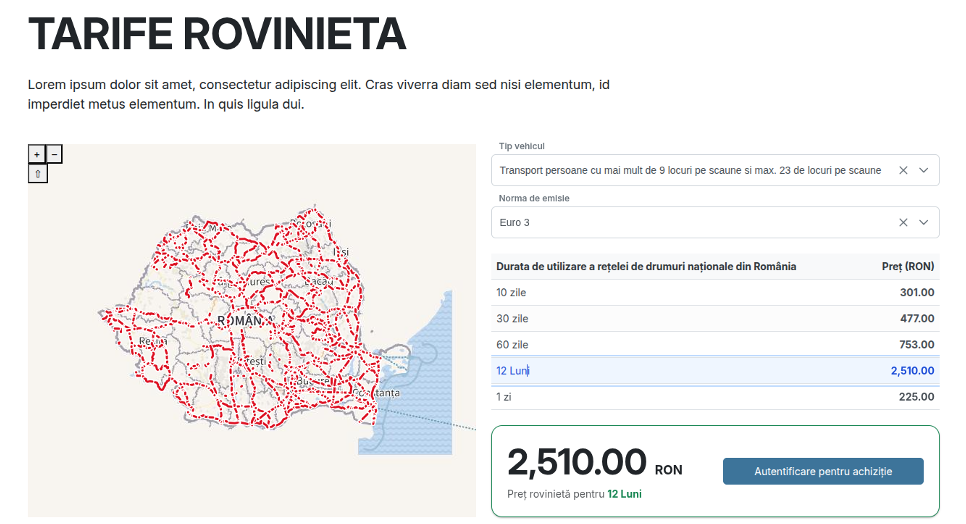
Task: Click Autentificare pentru achiziție button
Action: click(x=823, y=472)
